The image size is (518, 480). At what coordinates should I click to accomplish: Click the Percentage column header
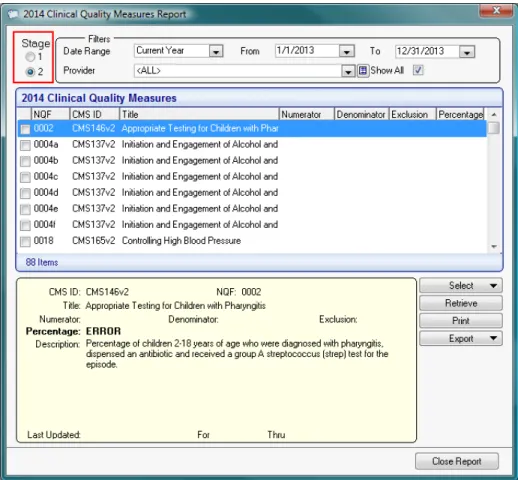[x=460, y=114]
